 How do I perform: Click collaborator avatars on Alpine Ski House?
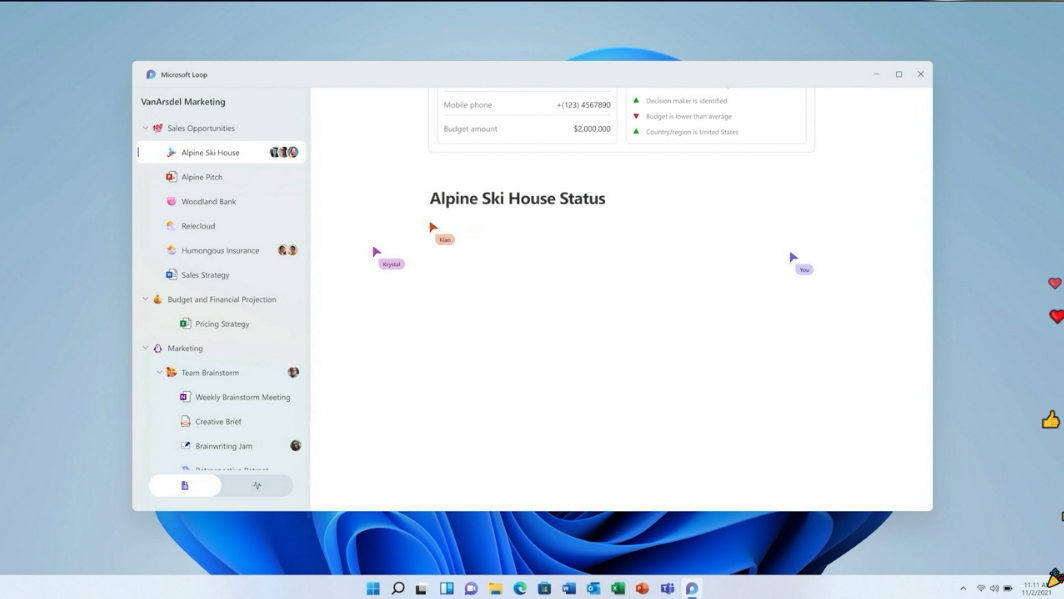pyautogui.click(x=284, y=153)
